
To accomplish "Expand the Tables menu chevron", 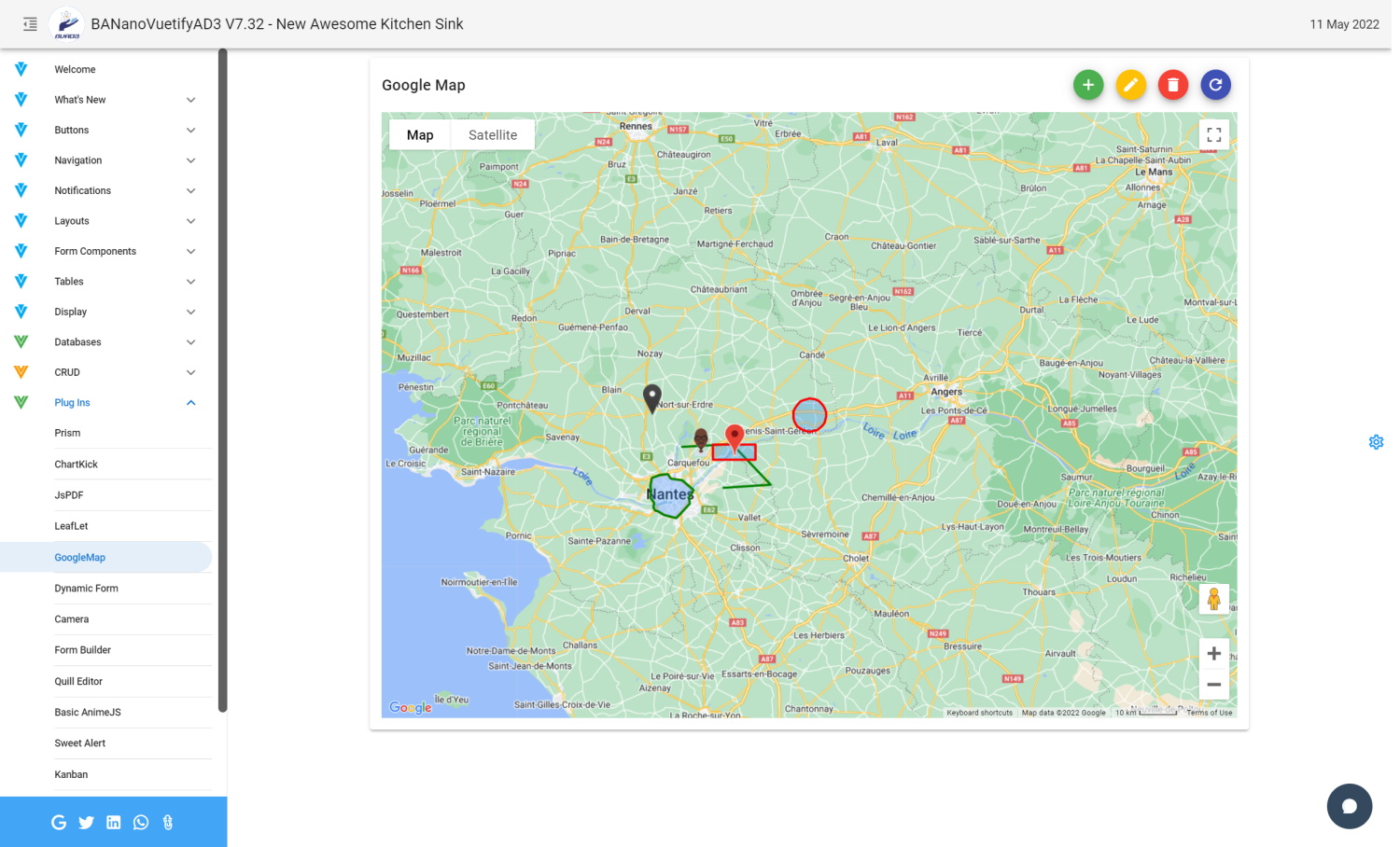I will click(x=190, y=282).
